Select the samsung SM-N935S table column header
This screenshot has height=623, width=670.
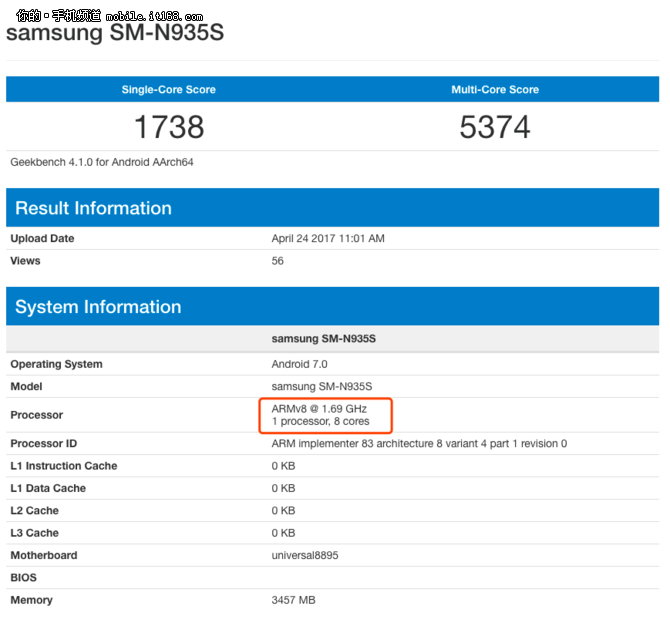tap(323, 339)
